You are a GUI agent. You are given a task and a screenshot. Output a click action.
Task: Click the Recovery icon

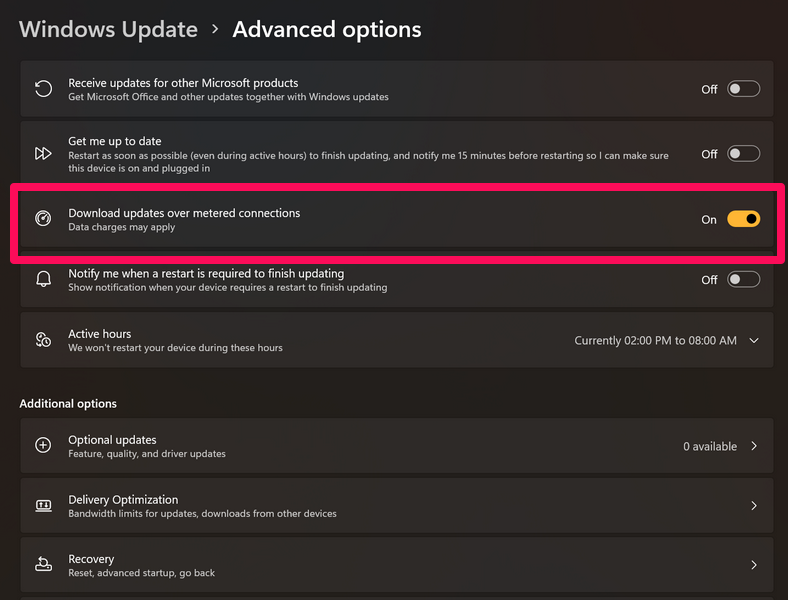[43, 565]
